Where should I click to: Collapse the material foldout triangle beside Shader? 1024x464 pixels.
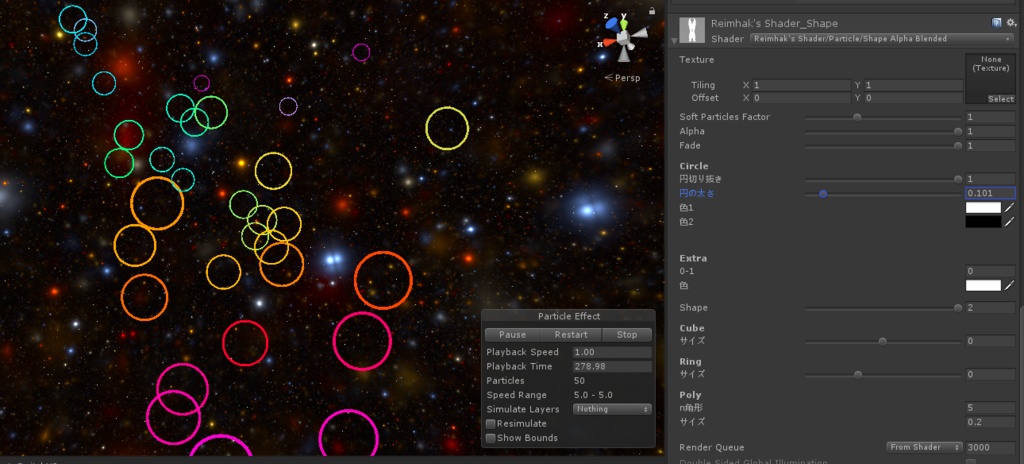(673, 41)
